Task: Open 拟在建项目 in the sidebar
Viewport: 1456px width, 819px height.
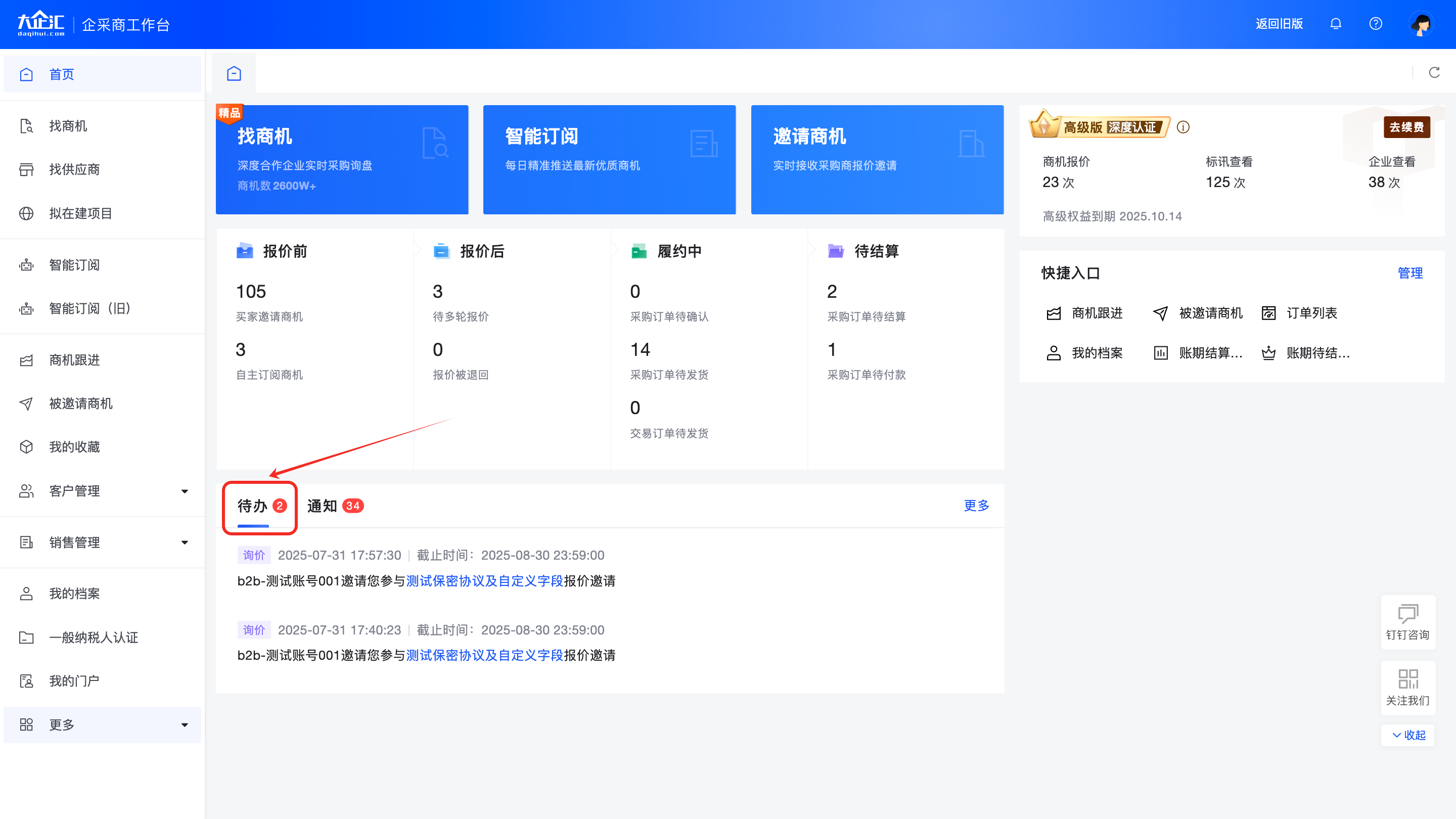Action: click(x=102, y=213)
